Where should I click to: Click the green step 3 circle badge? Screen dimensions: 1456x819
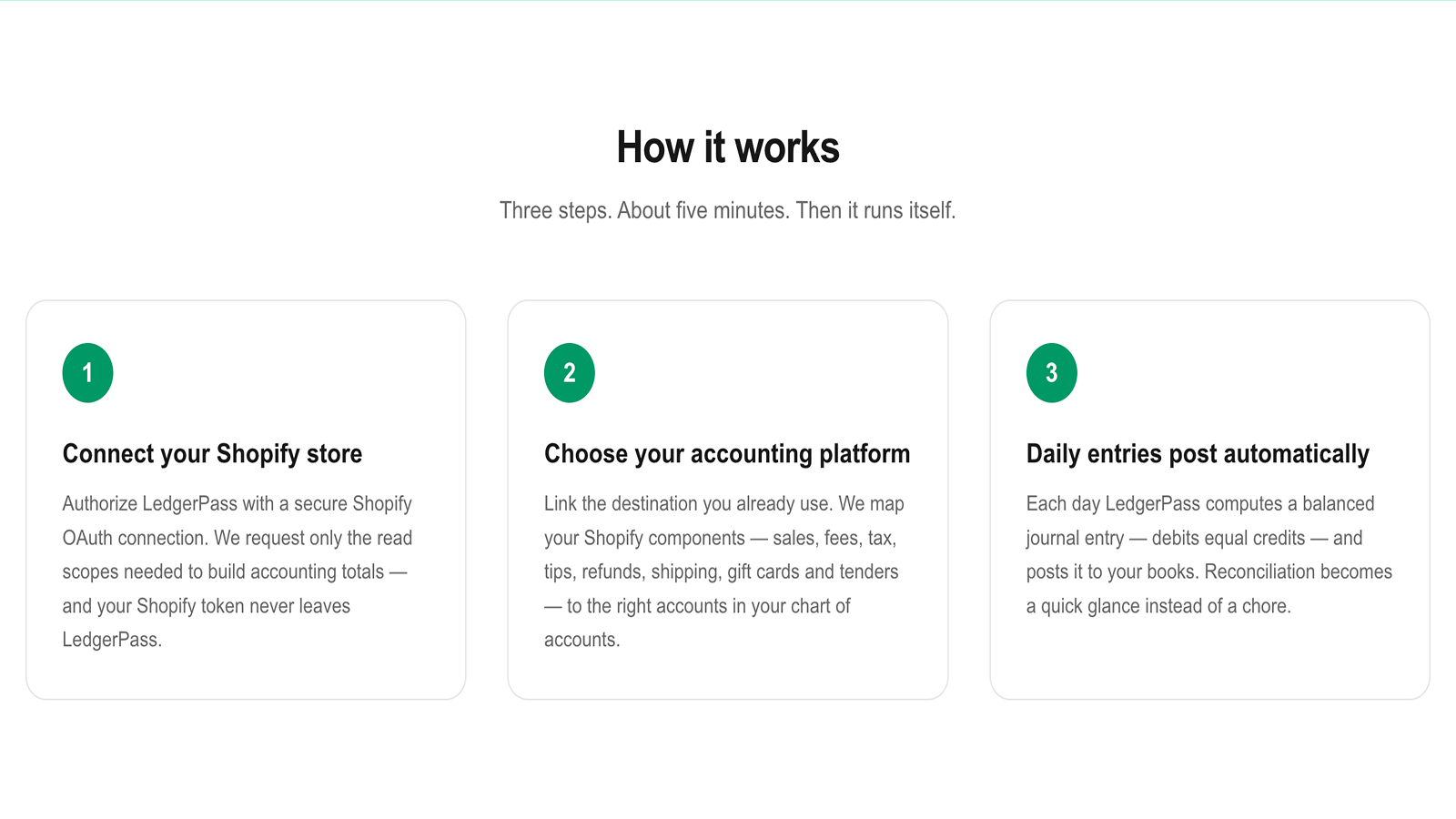(1052, 372)
